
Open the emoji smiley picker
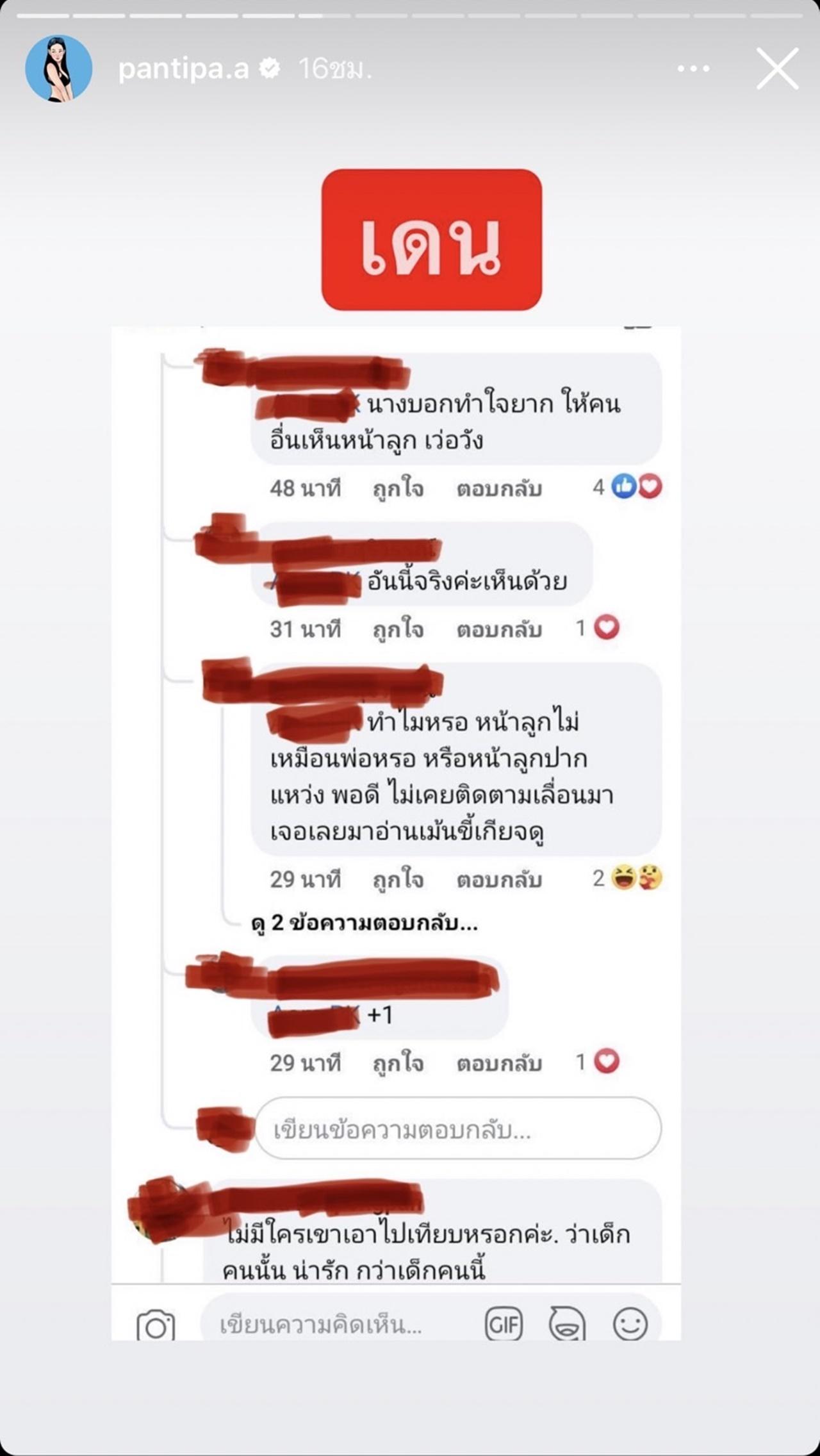pos(630,1324)
